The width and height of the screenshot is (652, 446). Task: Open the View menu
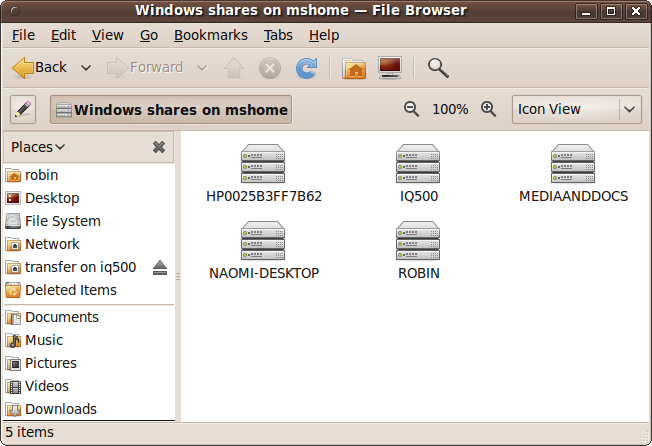(x=108, y=35)
